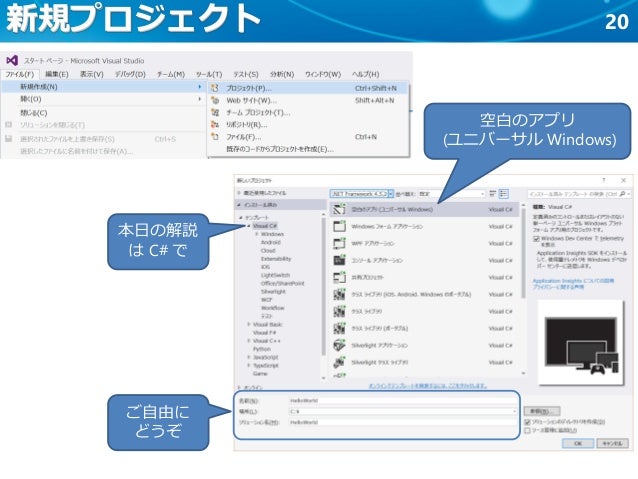Expand the Visual C++ tree node
Image resolution: width=638 pixels, height=479 pixels.
coord(249,341)
